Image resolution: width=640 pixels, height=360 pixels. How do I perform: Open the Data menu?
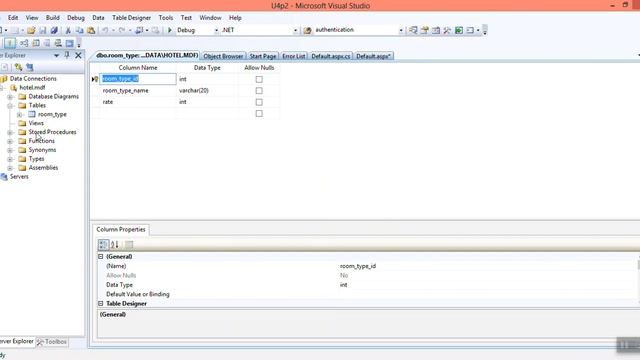98,18
